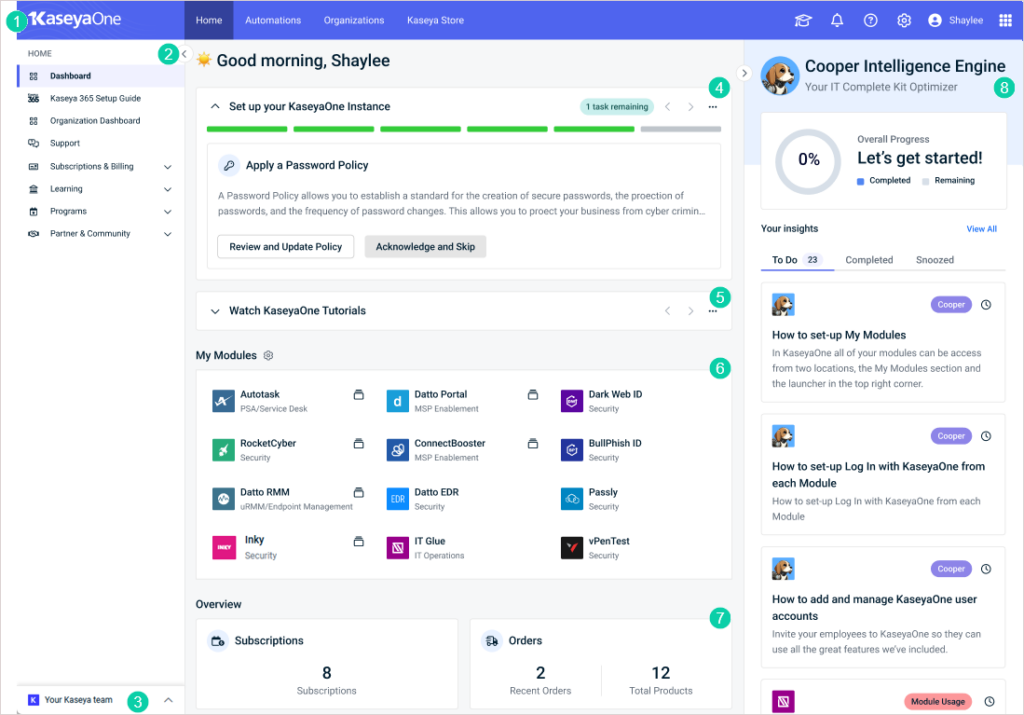Launch the ConnectBooster module

(x=436, y=450)
